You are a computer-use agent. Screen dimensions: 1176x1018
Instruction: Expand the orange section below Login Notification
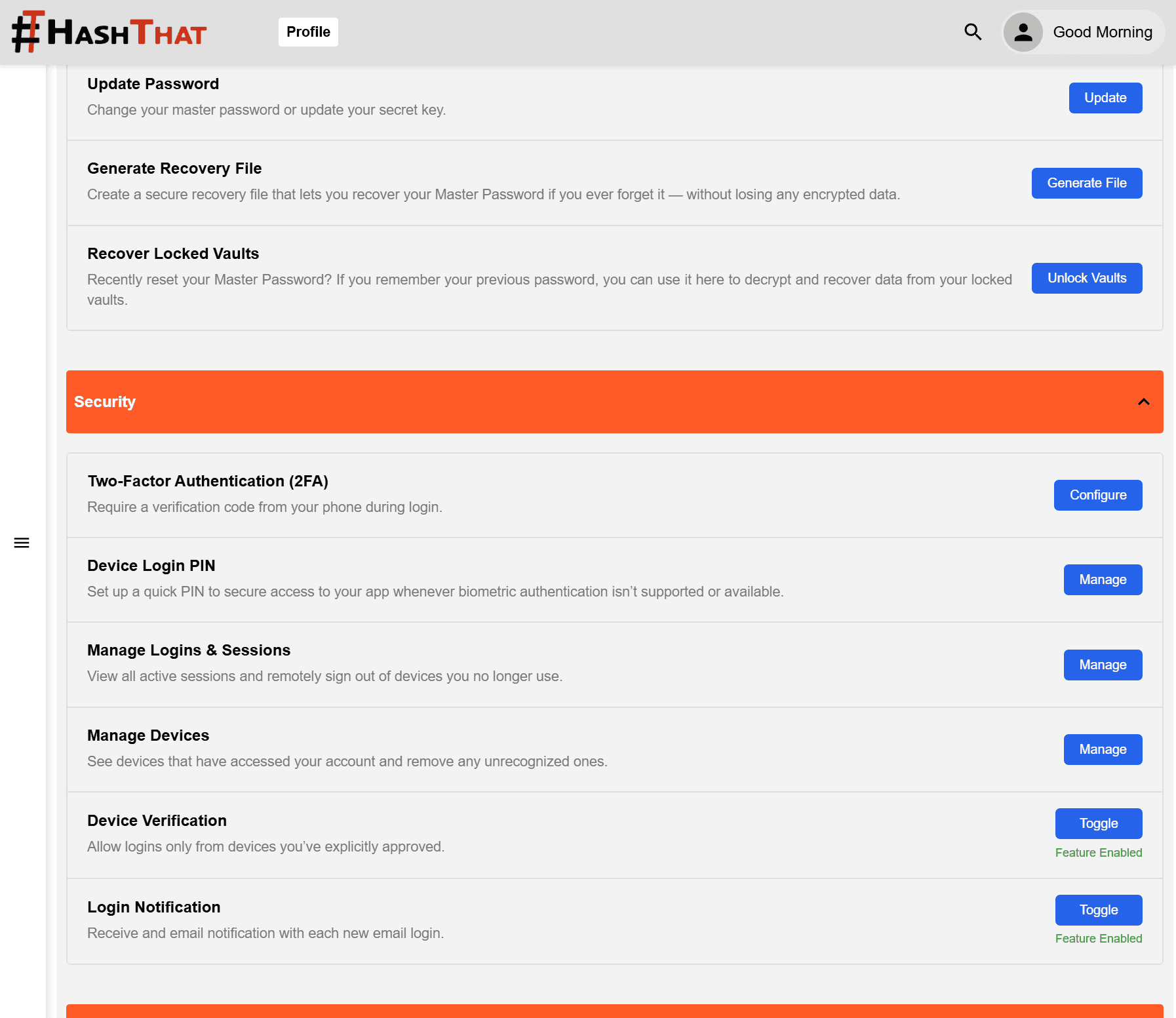[614, 1011]
